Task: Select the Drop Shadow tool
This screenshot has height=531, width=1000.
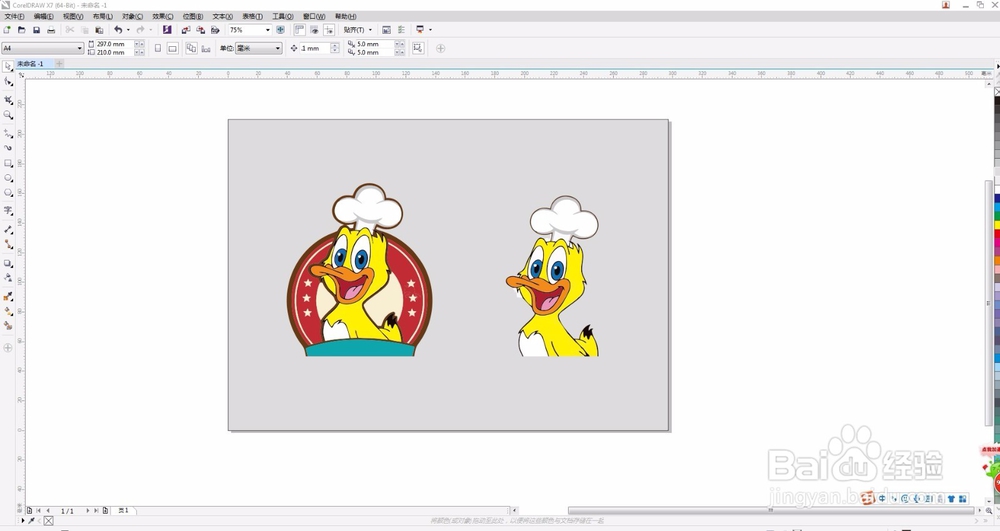Action: [8, 263]
